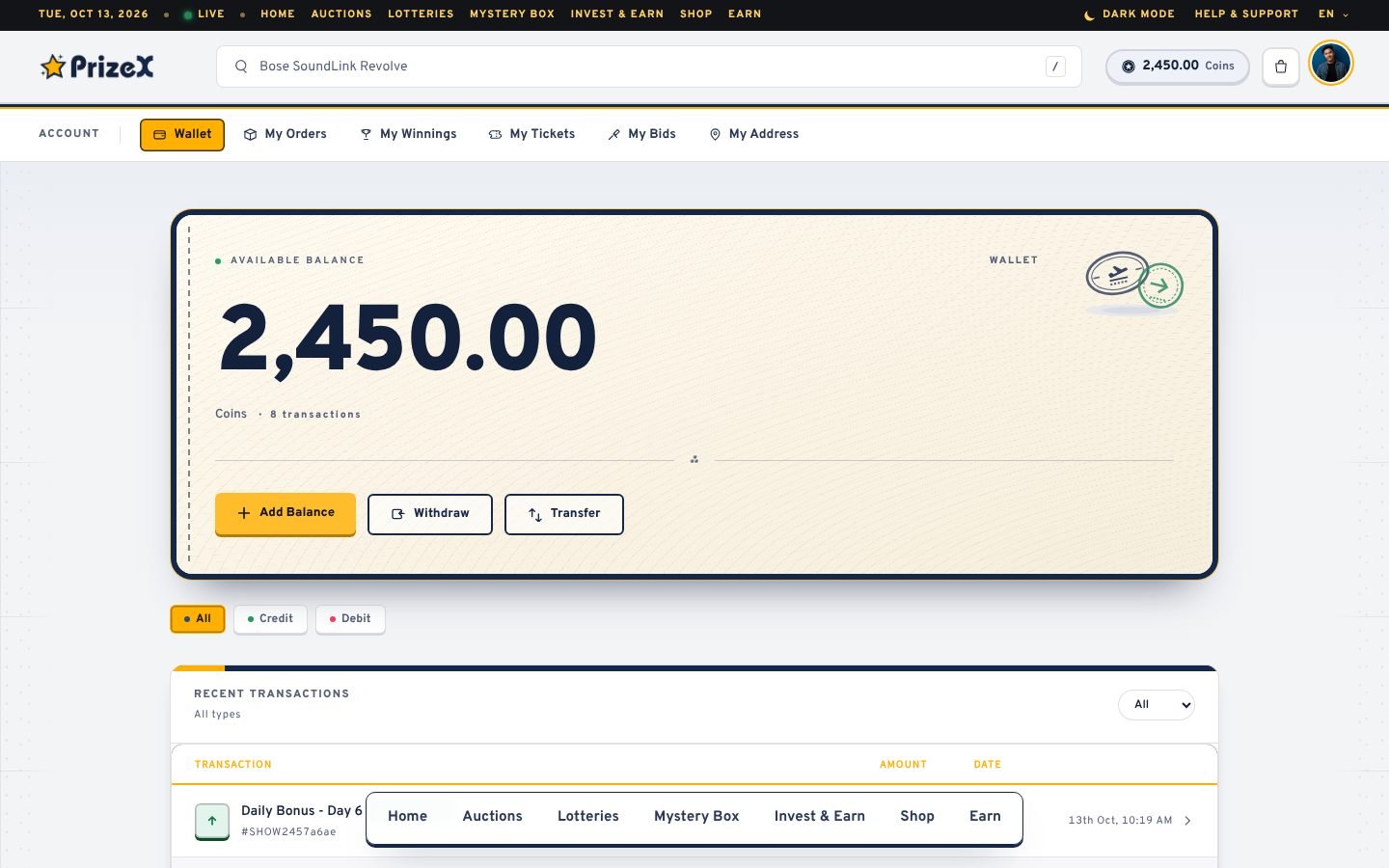This screenshot has width=1389, height=868.
Task: Click the Transfer button
Action: [x=564, y=514]
